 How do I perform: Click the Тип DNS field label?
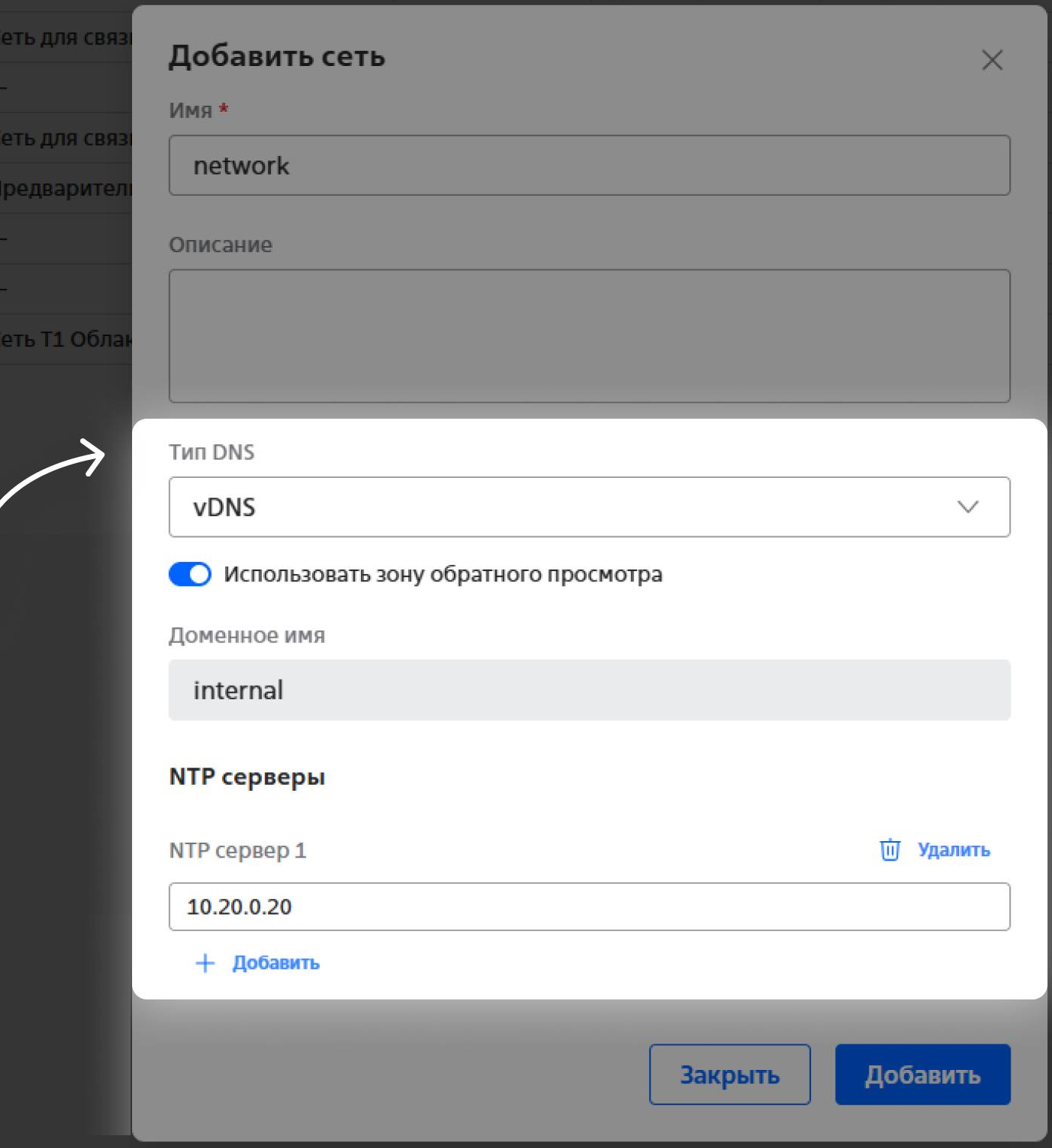tap(212, 452)
